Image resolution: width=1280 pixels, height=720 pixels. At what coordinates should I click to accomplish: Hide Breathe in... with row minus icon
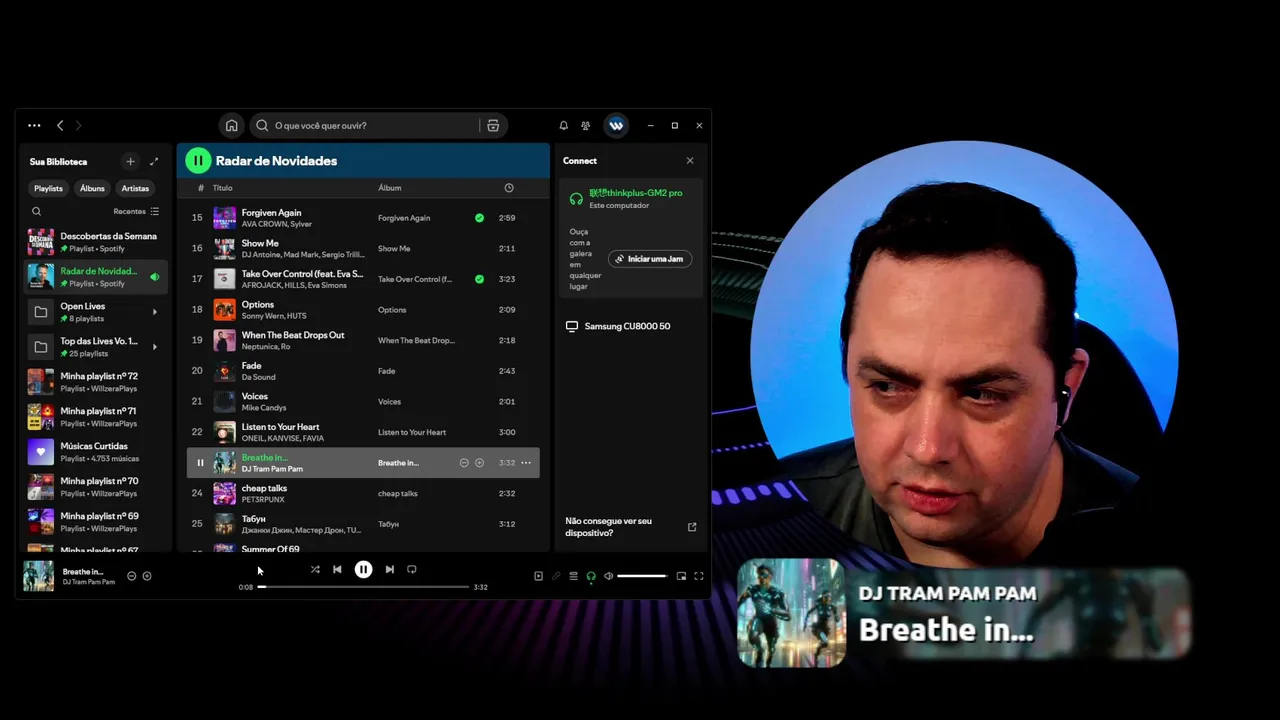464,463
